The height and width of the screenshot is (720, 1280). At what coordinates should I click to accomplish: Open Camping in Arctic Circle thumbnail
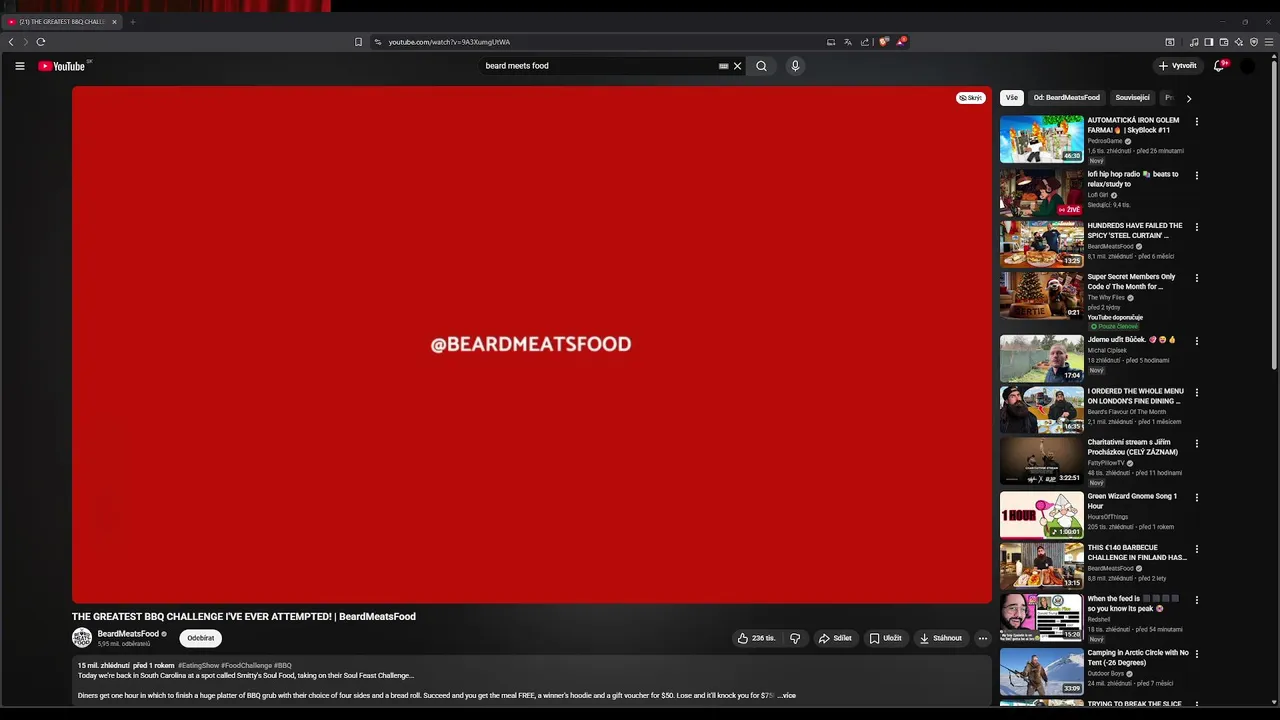tap(1041, 672)
